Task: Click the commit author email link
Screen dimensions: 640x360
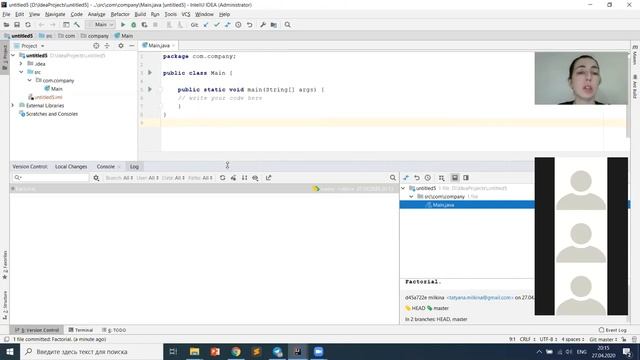Action: point(480,298)
